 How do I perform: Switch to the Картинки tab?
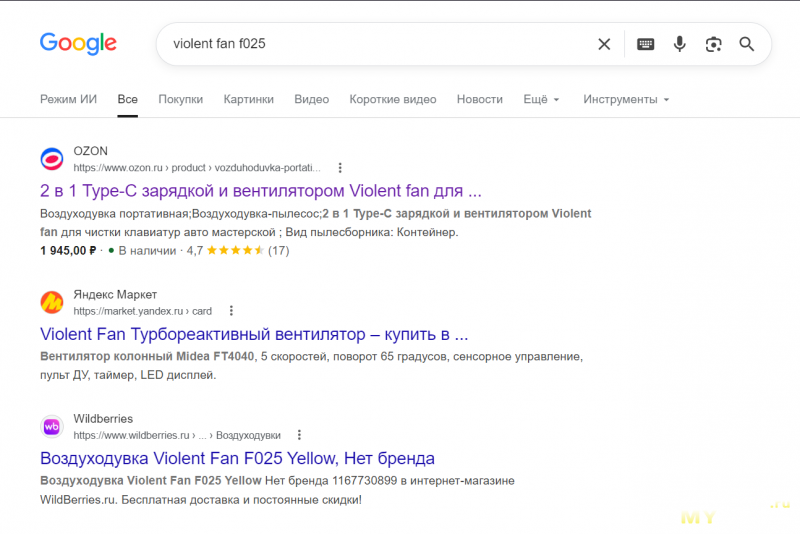248,99
